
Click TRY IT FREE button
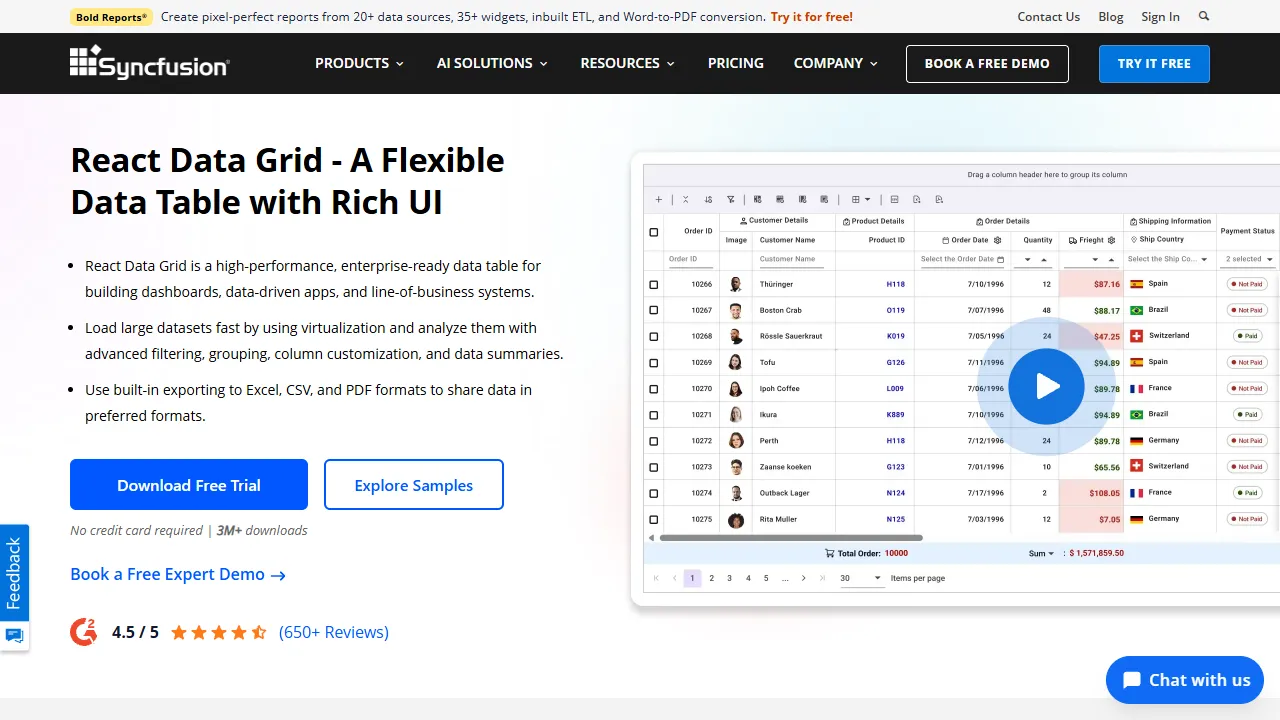point(1154,63)
